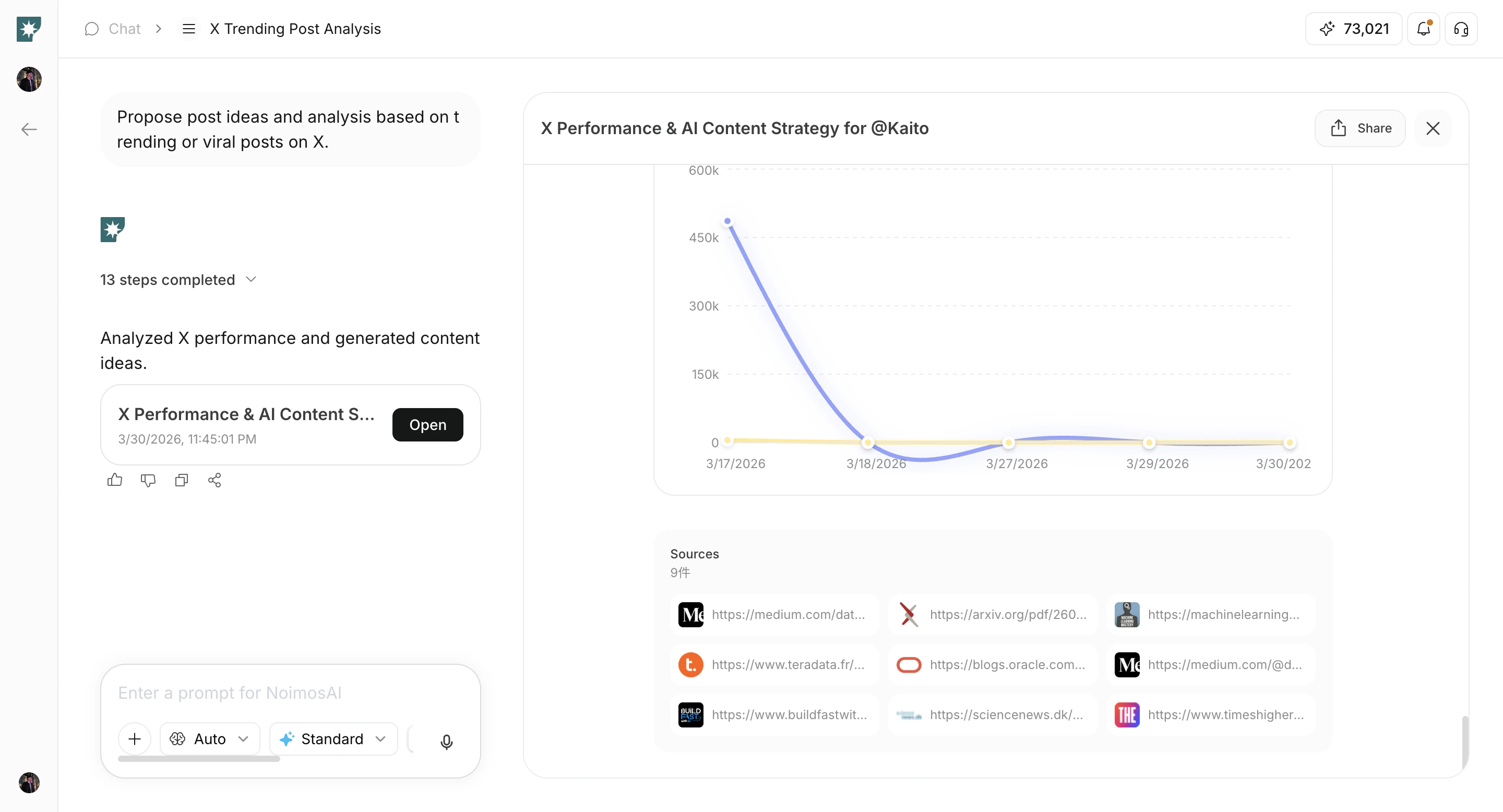The image size is (1503, 812).
Task: Open the notification bell
Action: click(1424, 29)
